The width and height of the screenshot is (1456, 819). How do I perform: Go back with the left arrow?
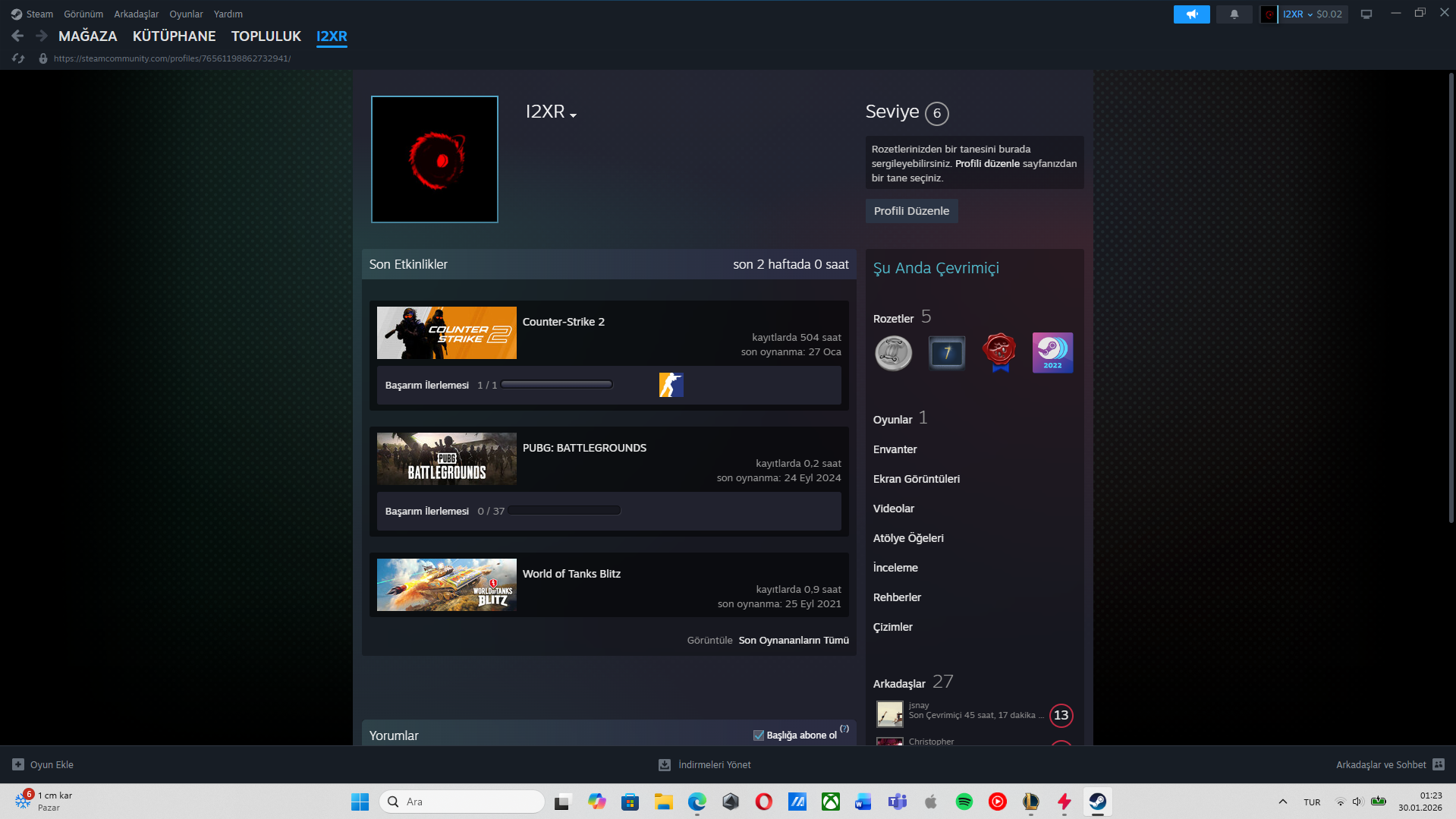pyautogui.click(x=17, y=36)
